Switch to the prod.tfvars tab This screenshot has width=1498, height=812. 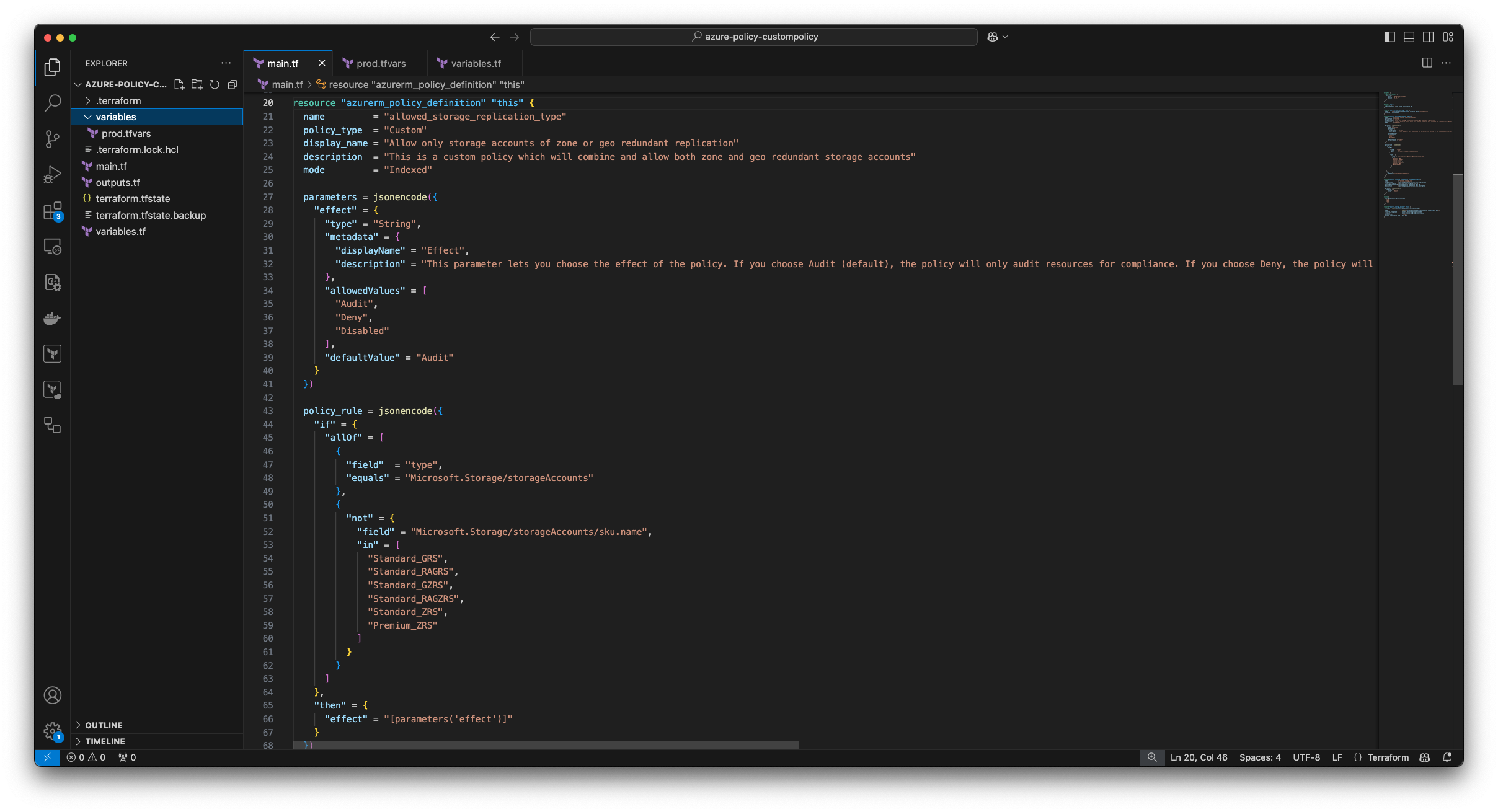point(381,63)
